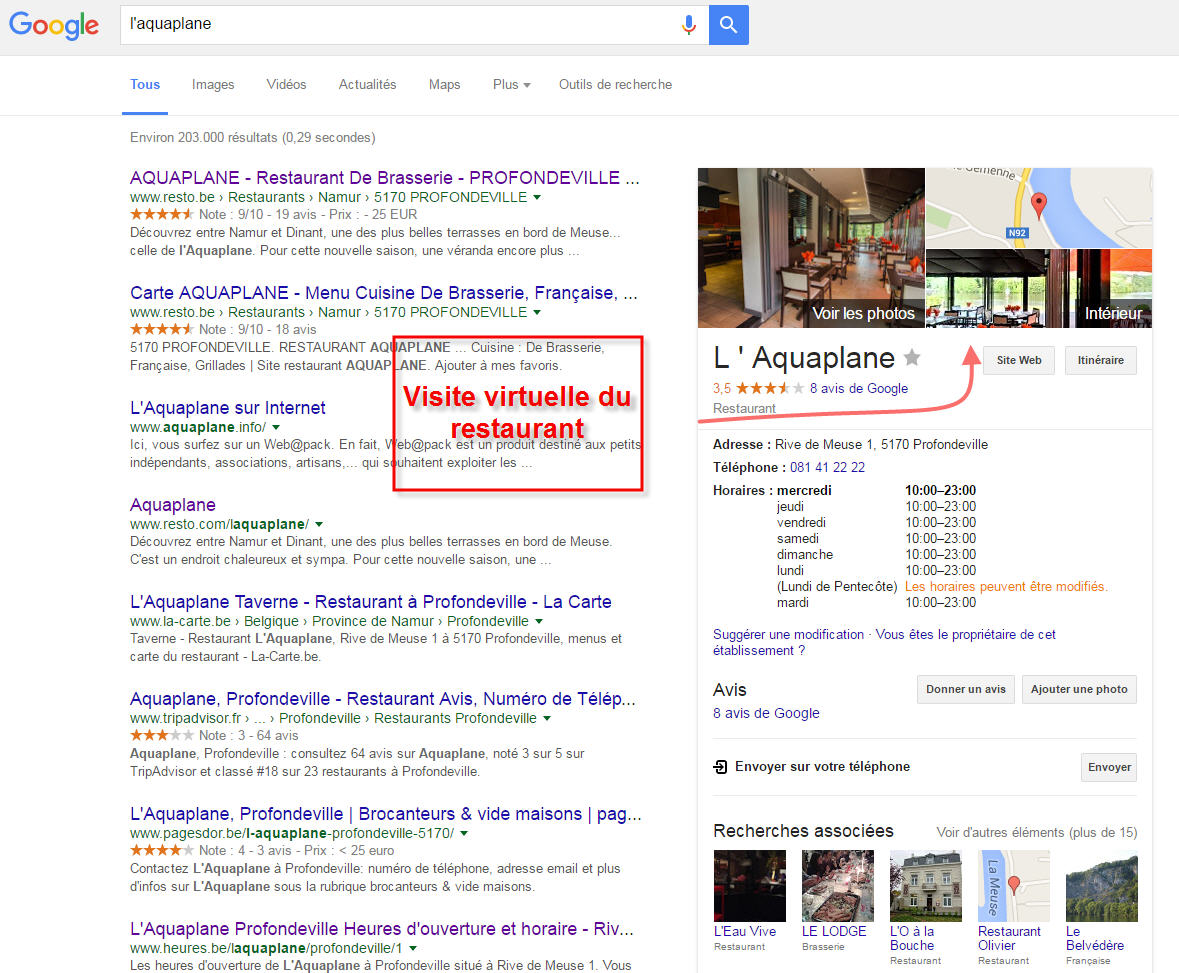Screen dimensions: 1179x973
Task: Open L'Aquaplane sur Internet result
Action: pos(228,408)
